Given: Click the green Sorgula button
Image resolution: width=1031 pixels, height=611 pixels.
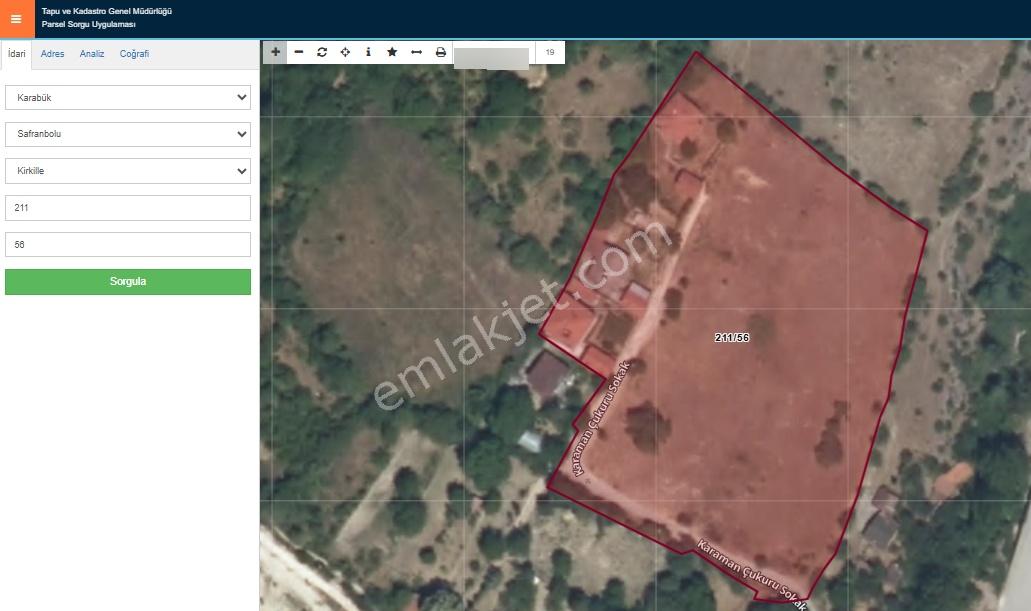Looking at the screenshot, I should 128,281.
